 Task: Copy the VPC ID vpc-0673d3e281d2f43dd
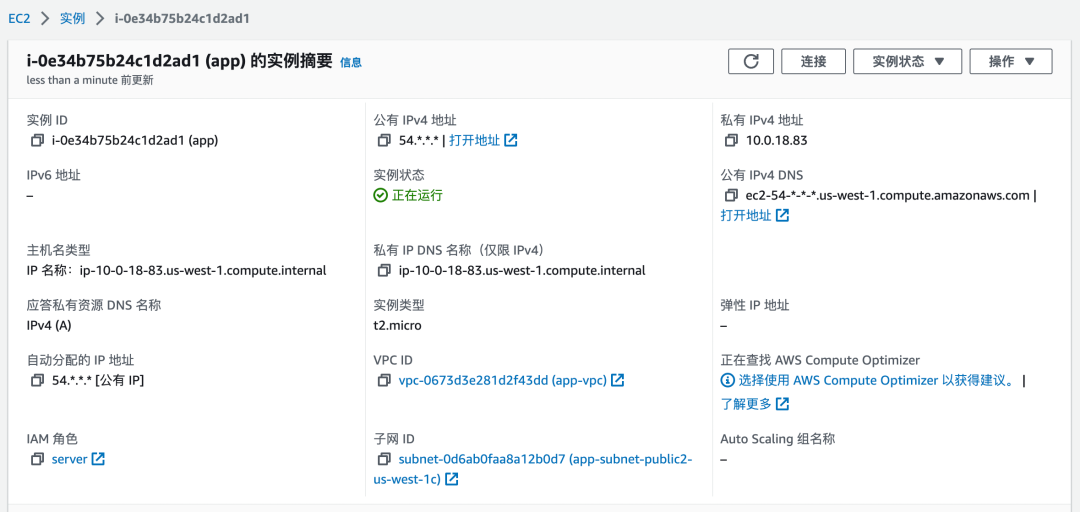pyautogui.click(x=384, y=380)
